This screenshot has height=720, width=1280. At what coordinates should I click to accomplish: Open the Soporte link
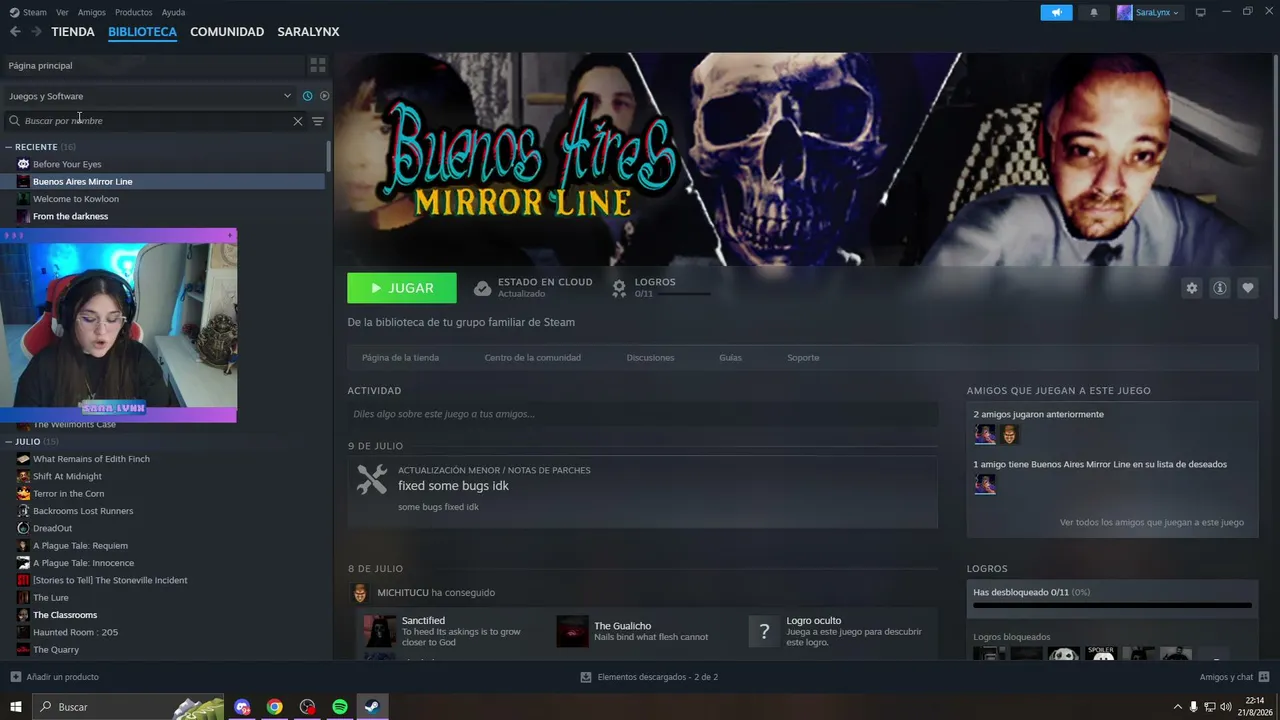click(803, 358)
